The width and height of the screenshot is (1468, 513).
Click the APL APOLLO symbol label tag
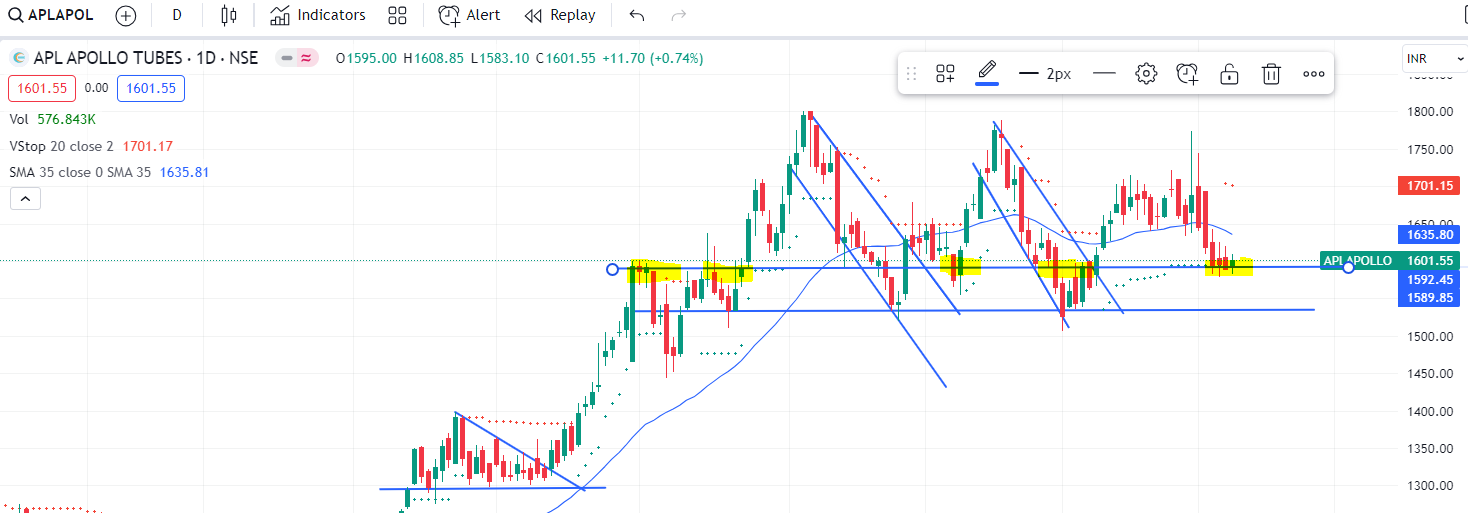pyautogui.click(x=1358, y=261)
